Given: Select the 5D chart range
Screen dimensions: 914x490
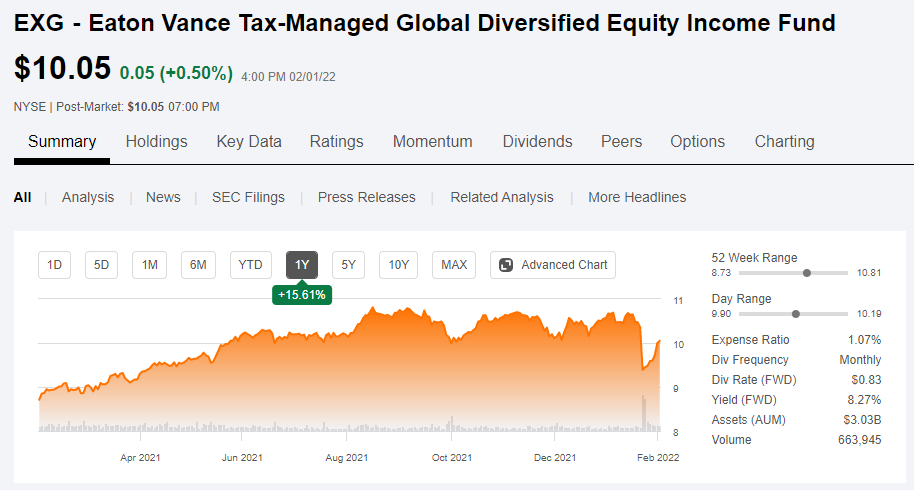Looking at the screenshot, I should (x=101, y=265).
